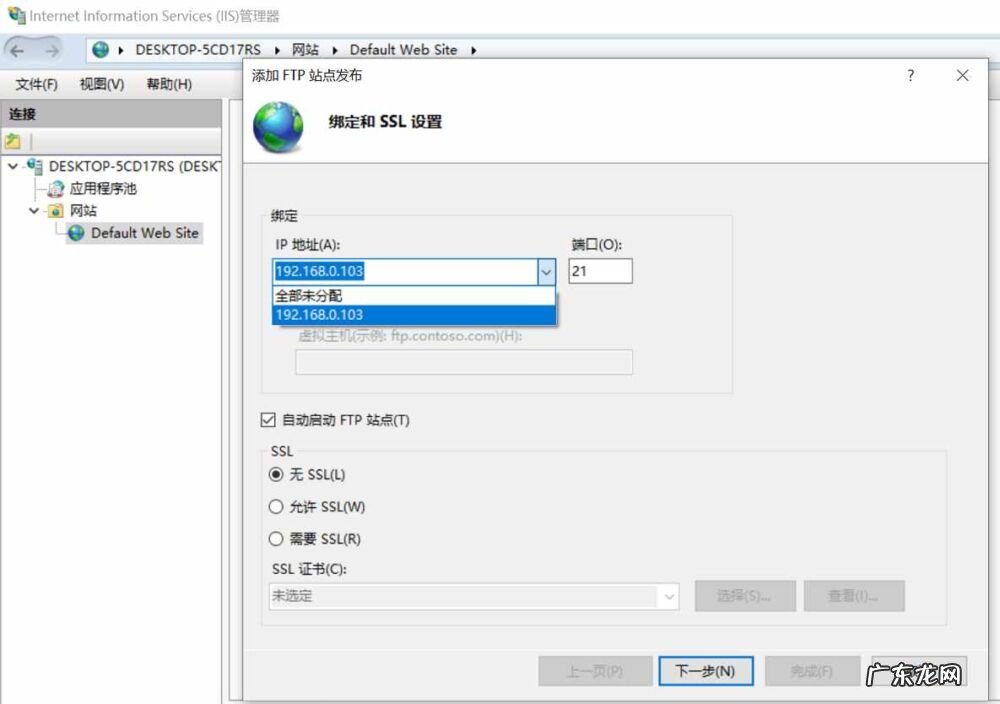
Task: Click the globe icon in address bar
Action: click(100, 50)
